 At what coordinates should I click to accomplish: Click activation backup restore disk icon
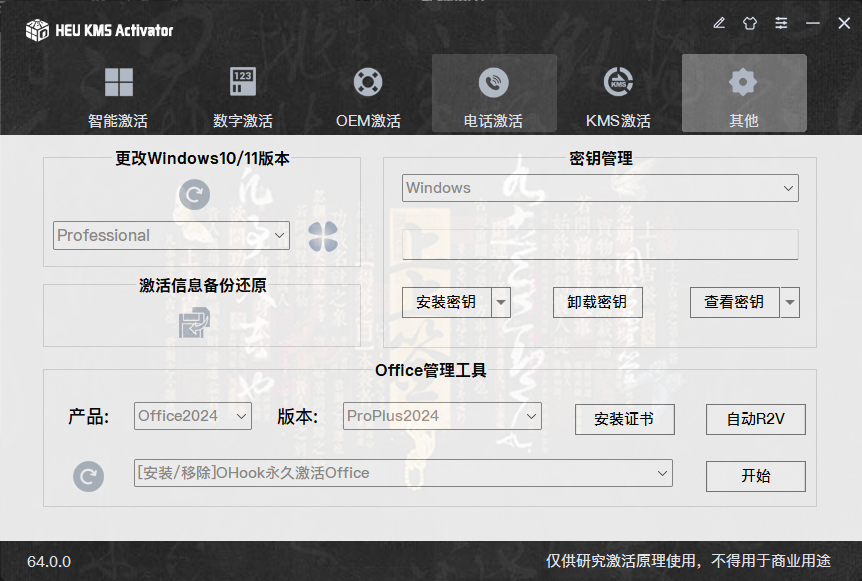tap(195, 322)
